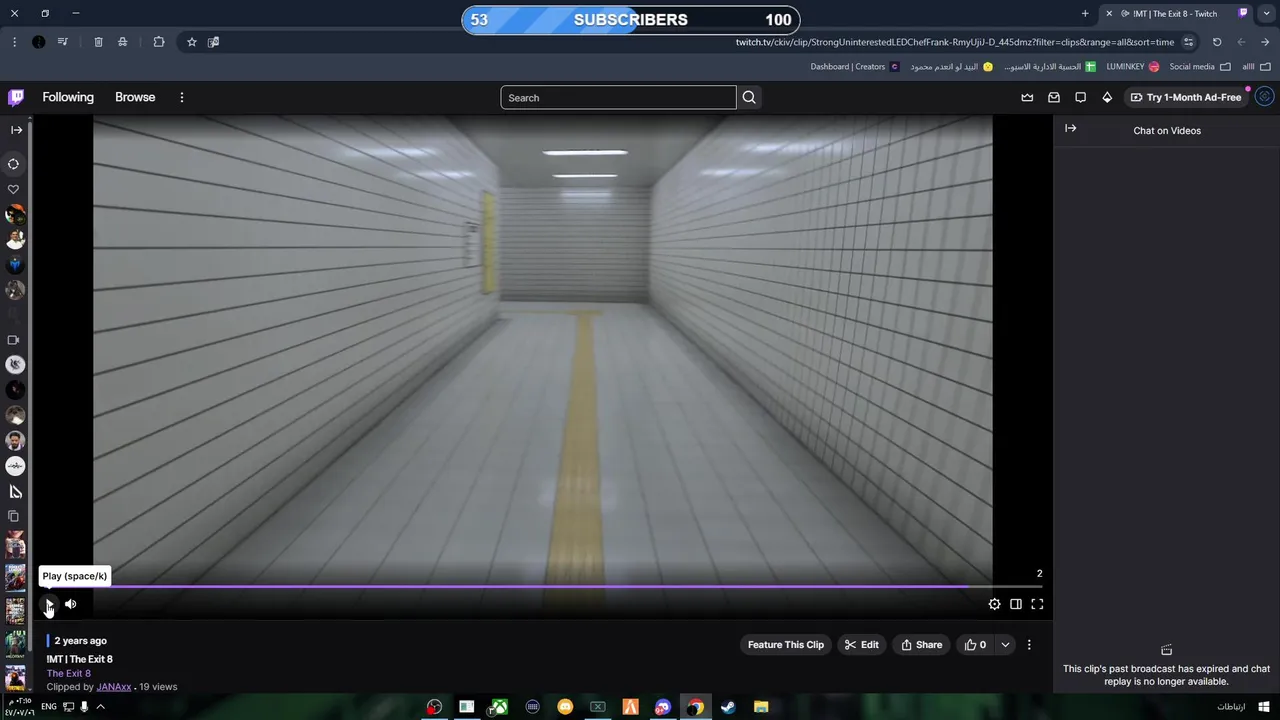The image size is (1280, 720).
Task: Click the search magnifier button
Action: pyautogui.click(x=749, y=97)
